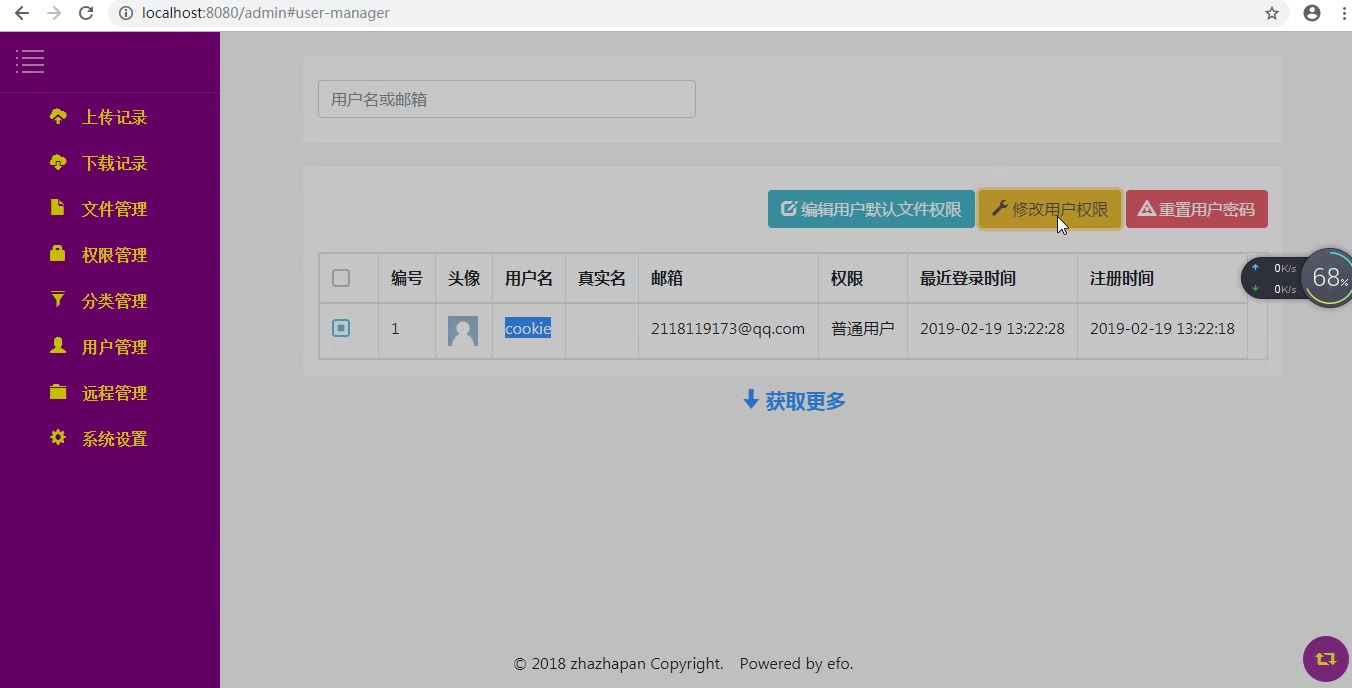Select 用户管理 in the sidebar

(x=114, y=347)
